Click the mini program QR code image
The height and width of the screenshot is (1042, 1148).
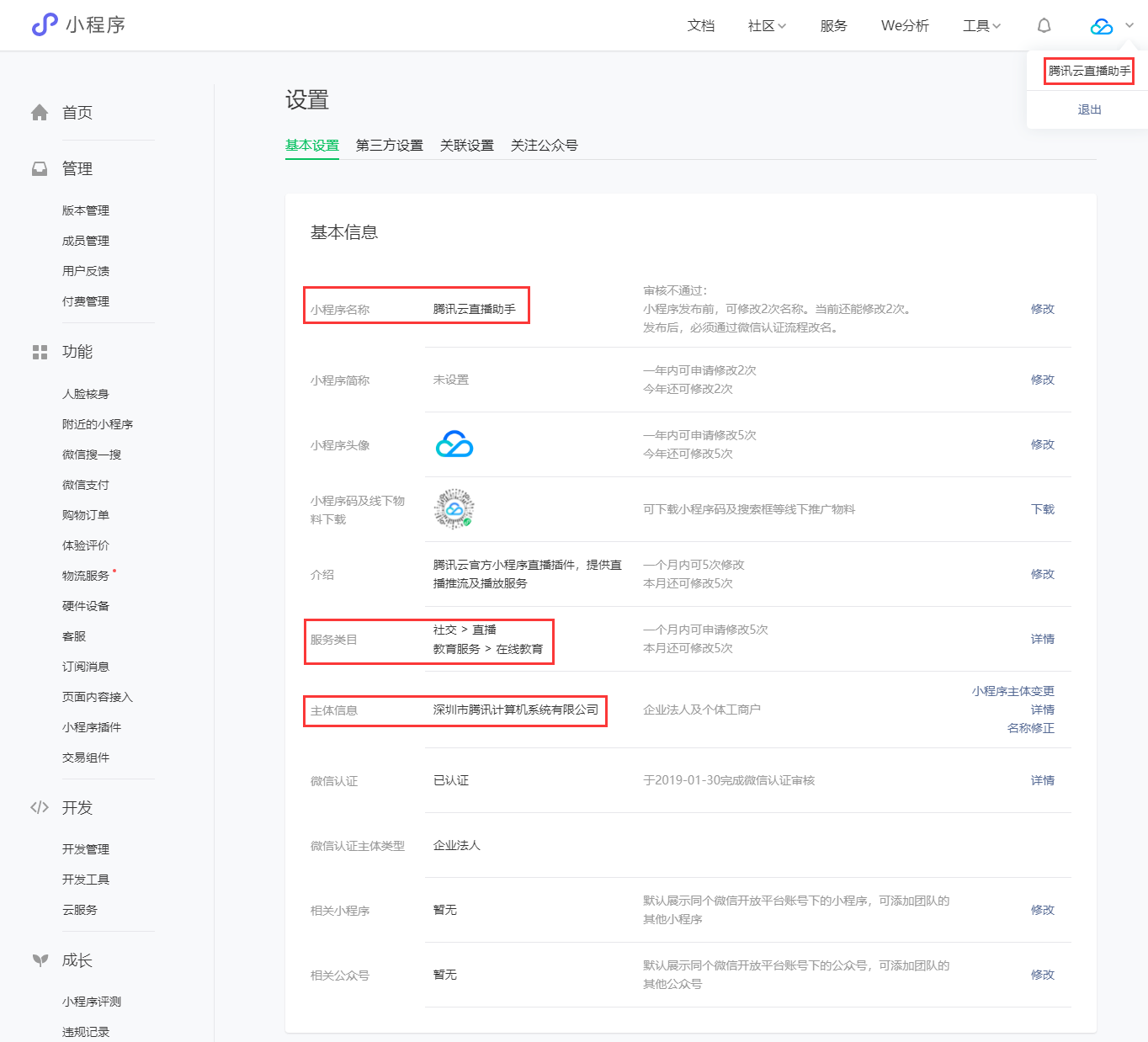tap(454, 508)
